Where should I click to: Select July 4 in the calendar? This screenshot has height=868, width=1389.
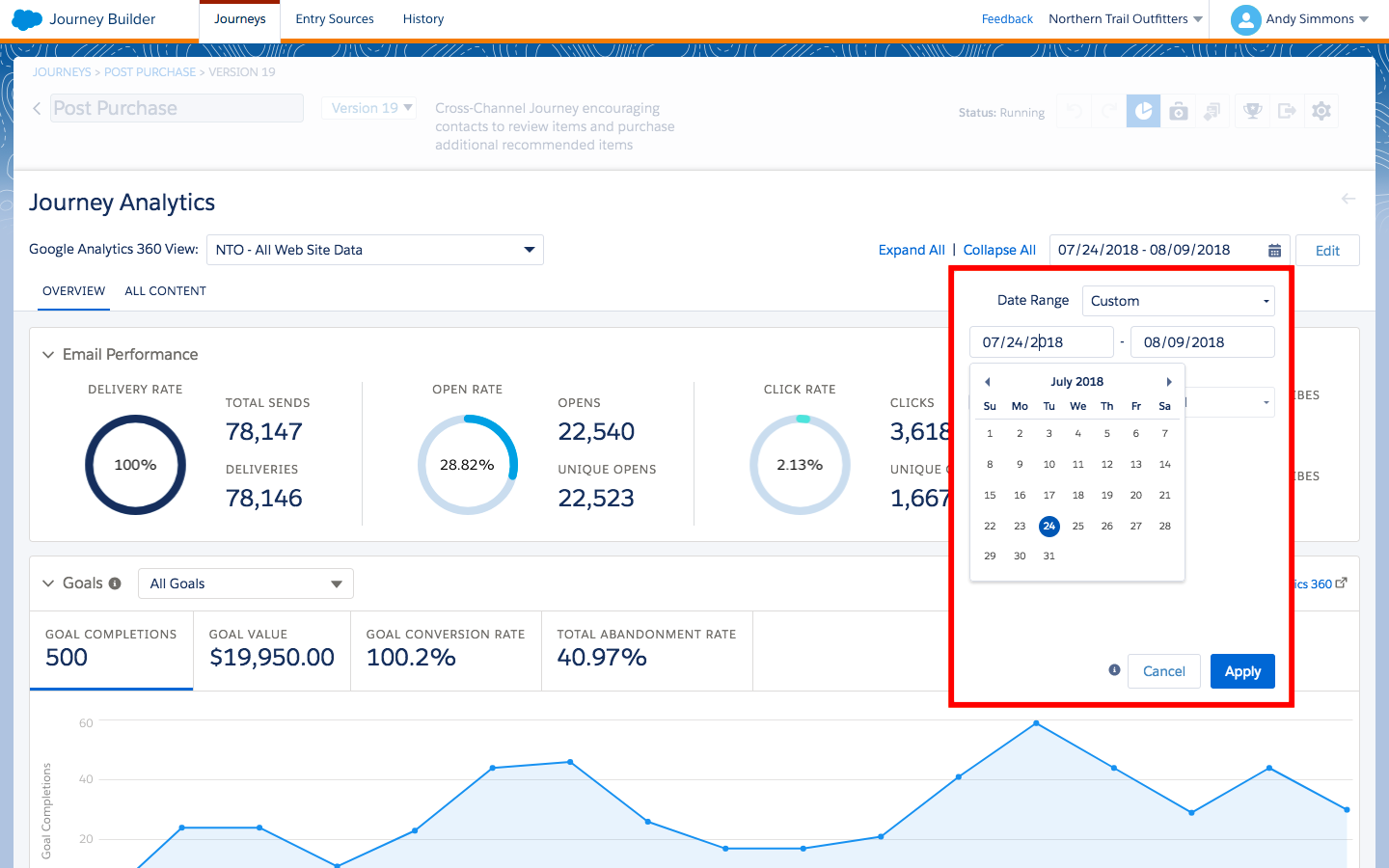(x=1078, y=433)
